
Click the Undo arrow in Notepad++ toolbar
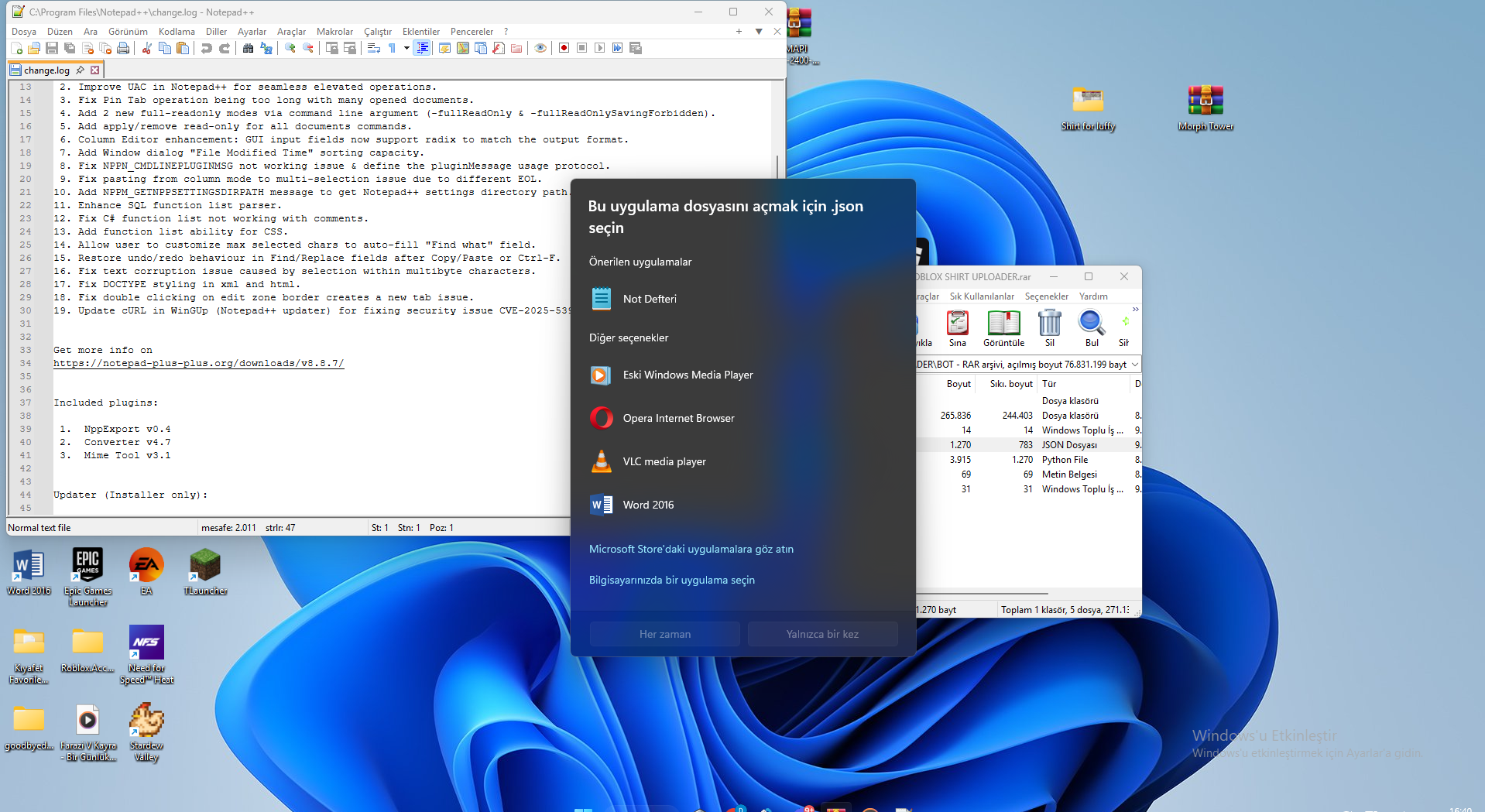pos(206,48)
